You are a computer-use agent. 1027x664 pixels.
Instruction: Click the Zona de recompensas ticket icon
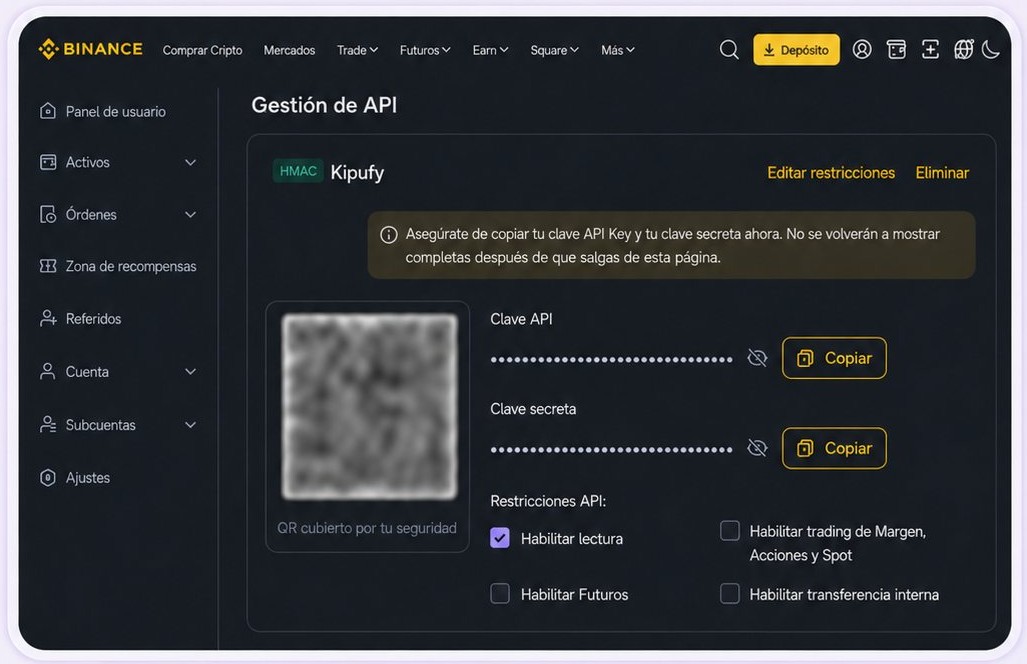point(48,266)
